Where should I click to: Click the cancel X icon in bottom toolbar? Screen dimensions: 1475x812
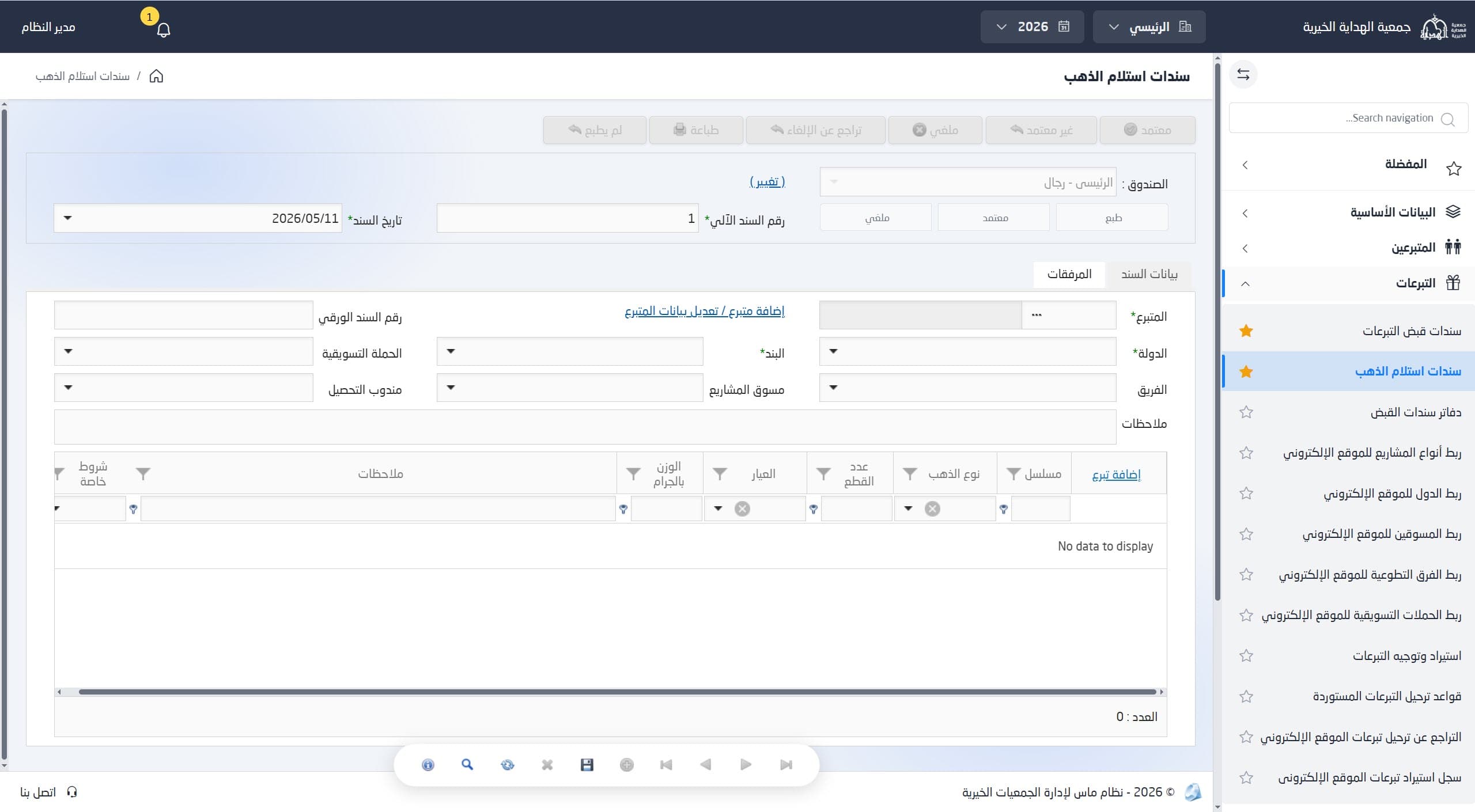coord(547,765)
